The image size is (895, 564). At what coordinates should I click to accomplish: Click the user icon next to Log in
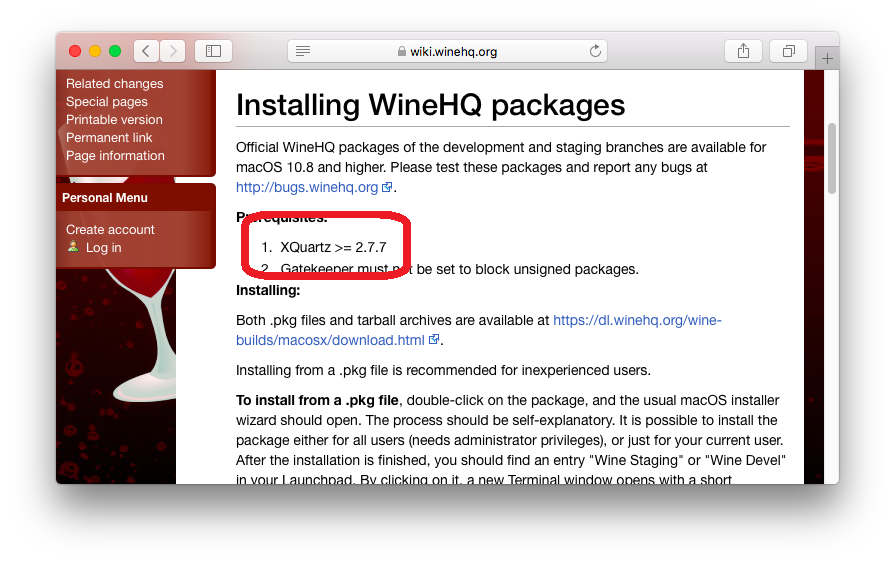click(73, 247)
